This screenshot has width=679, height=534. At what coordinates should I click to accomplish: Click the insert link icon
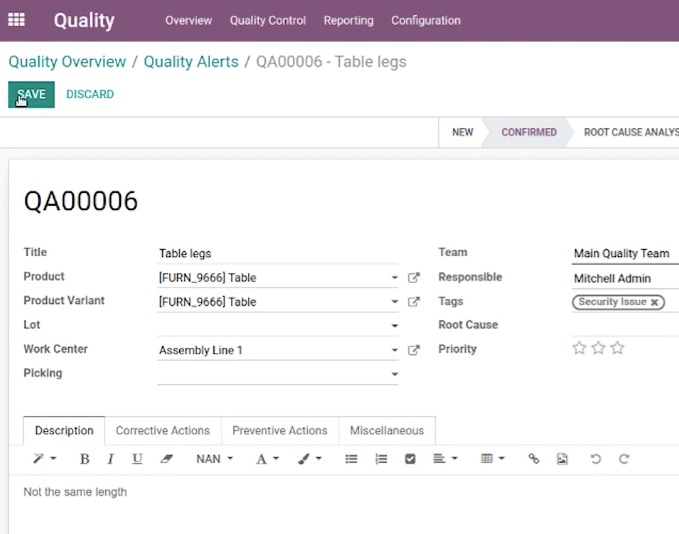tap(534, 459)
